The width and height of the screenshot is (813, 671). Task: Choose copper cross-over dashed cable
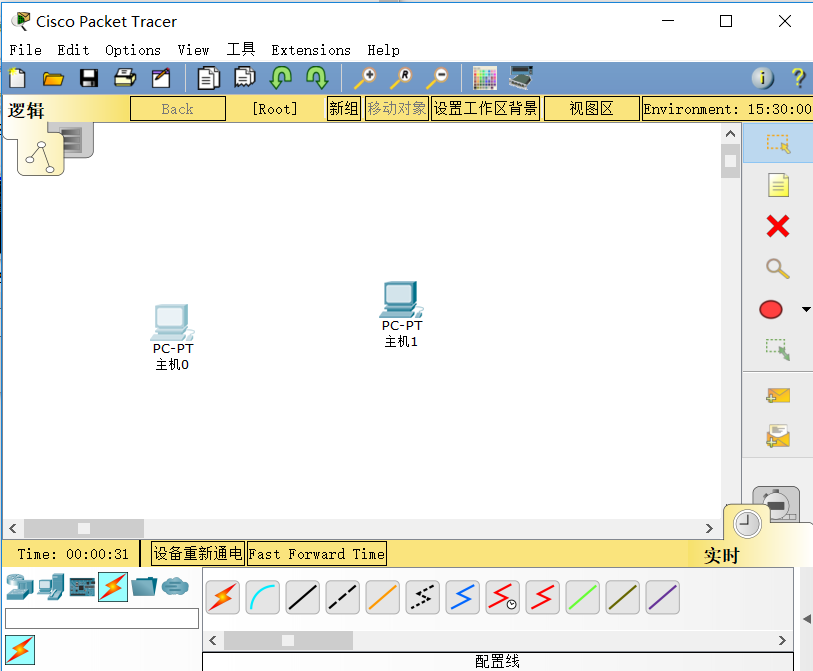point(342,597)
